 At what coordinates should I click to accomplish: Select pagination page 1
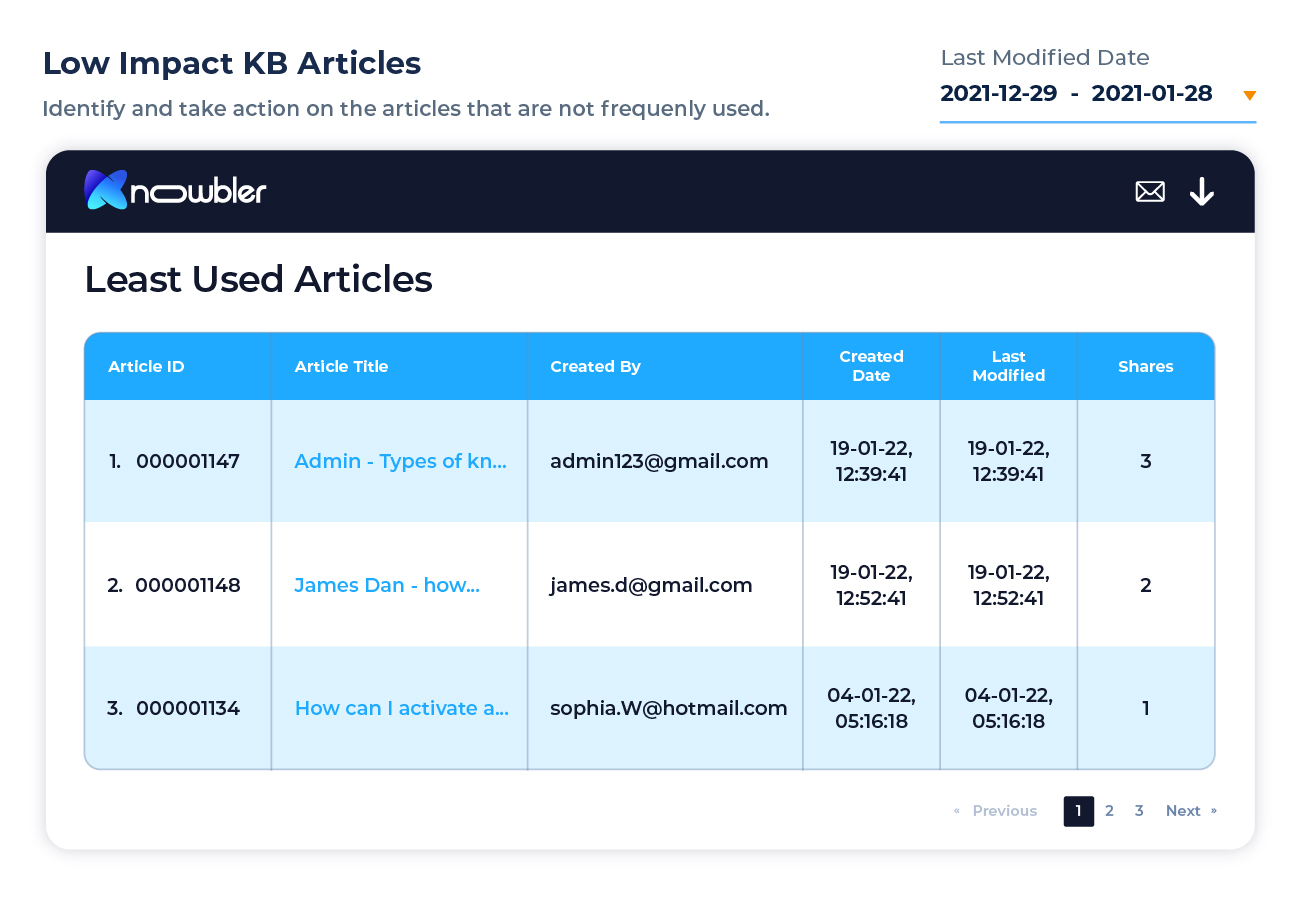(x=1078, y=811)
